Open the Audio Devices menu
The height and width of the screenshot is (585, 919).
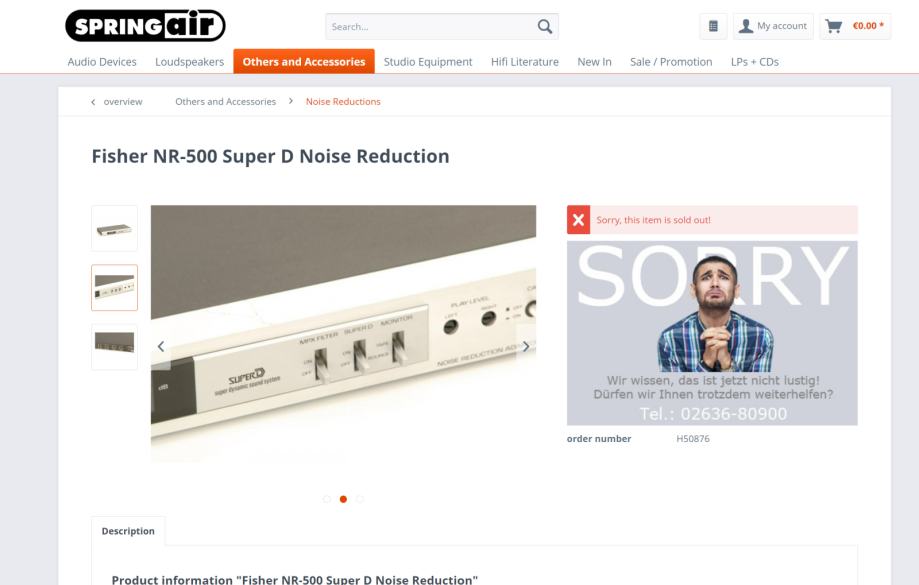tap(102, 62)
